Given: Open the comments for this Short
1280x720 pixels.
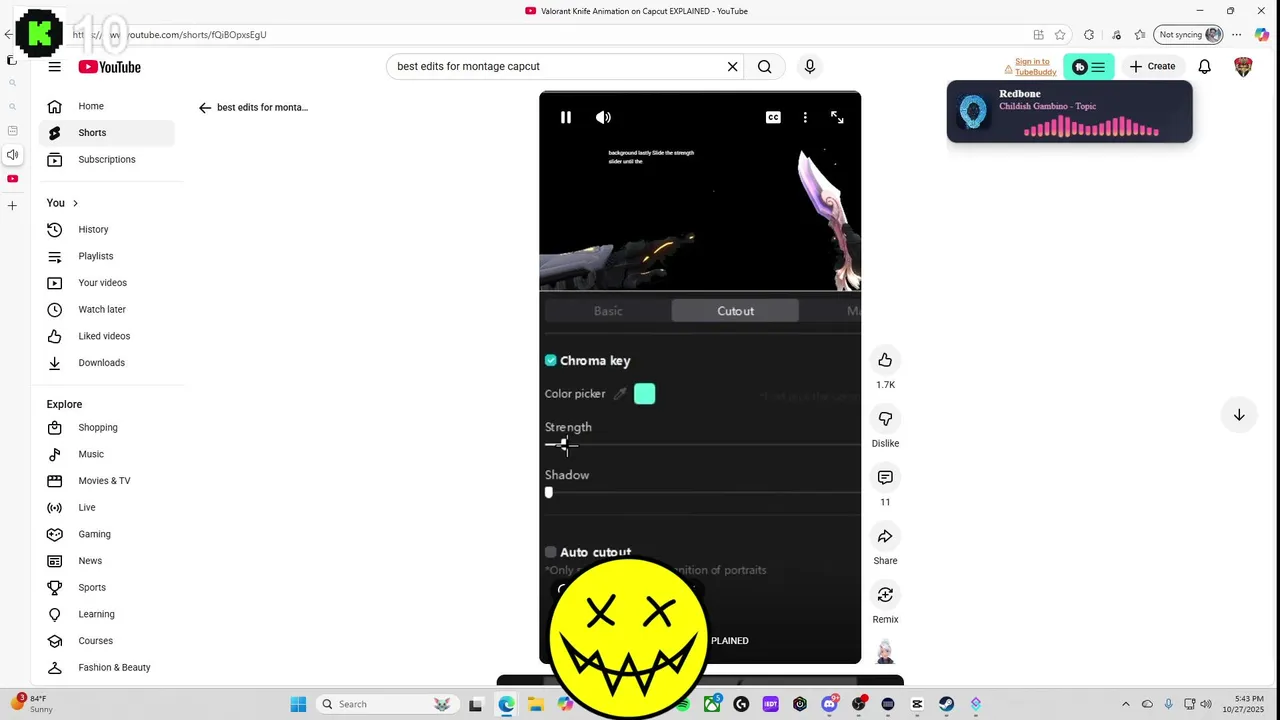Looking at the screenshot, I should point(885,478).
